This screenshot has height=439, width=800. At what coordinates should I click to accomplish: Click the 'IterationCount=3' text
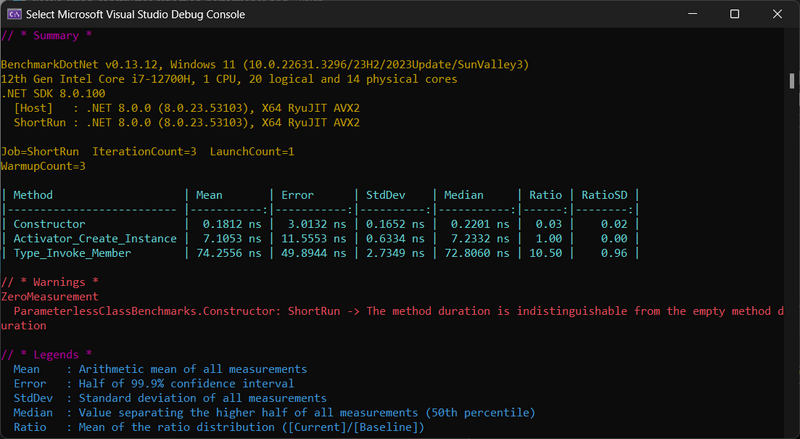tap(144, 152)
